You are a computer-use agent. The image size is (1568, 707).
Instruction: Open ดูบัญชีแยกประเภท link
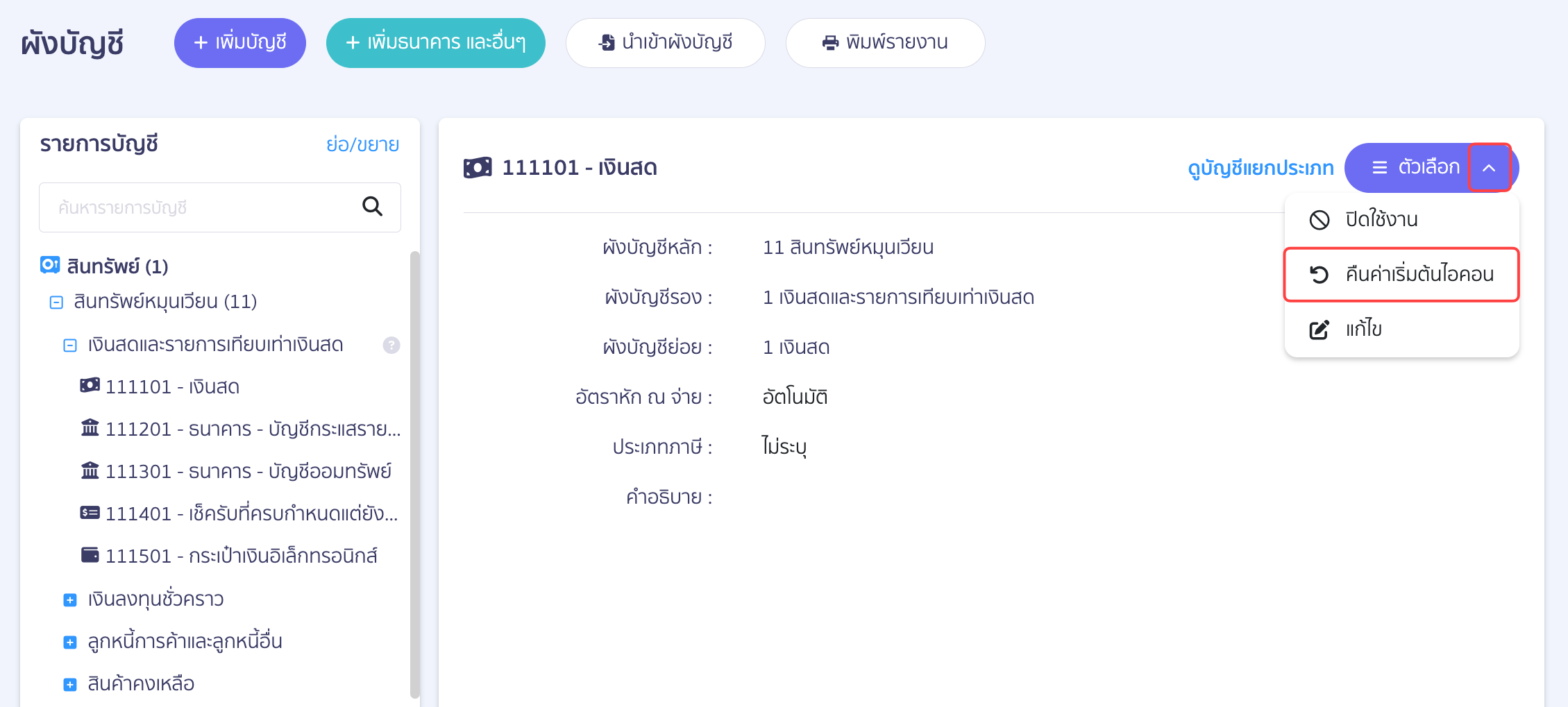(x=1261, y=168)
